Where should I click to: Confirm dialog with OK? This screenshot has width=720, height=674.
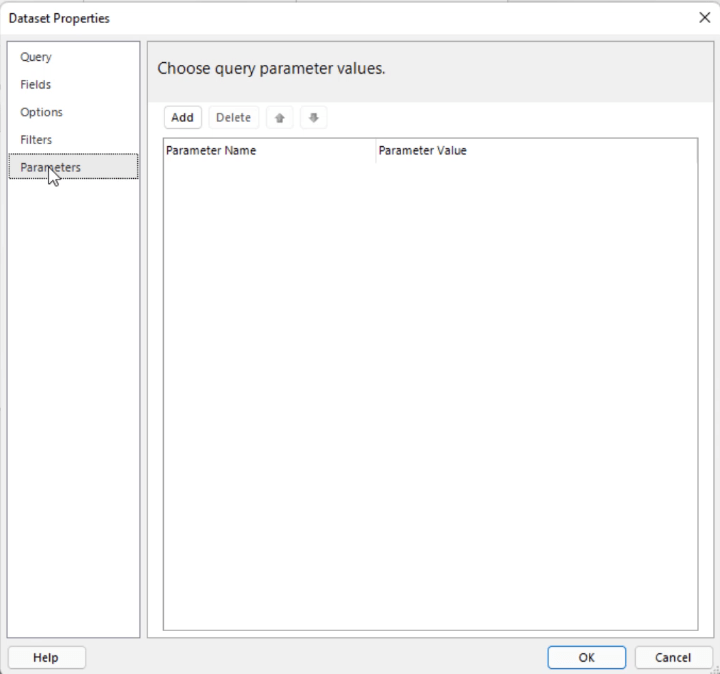point(586,657)
